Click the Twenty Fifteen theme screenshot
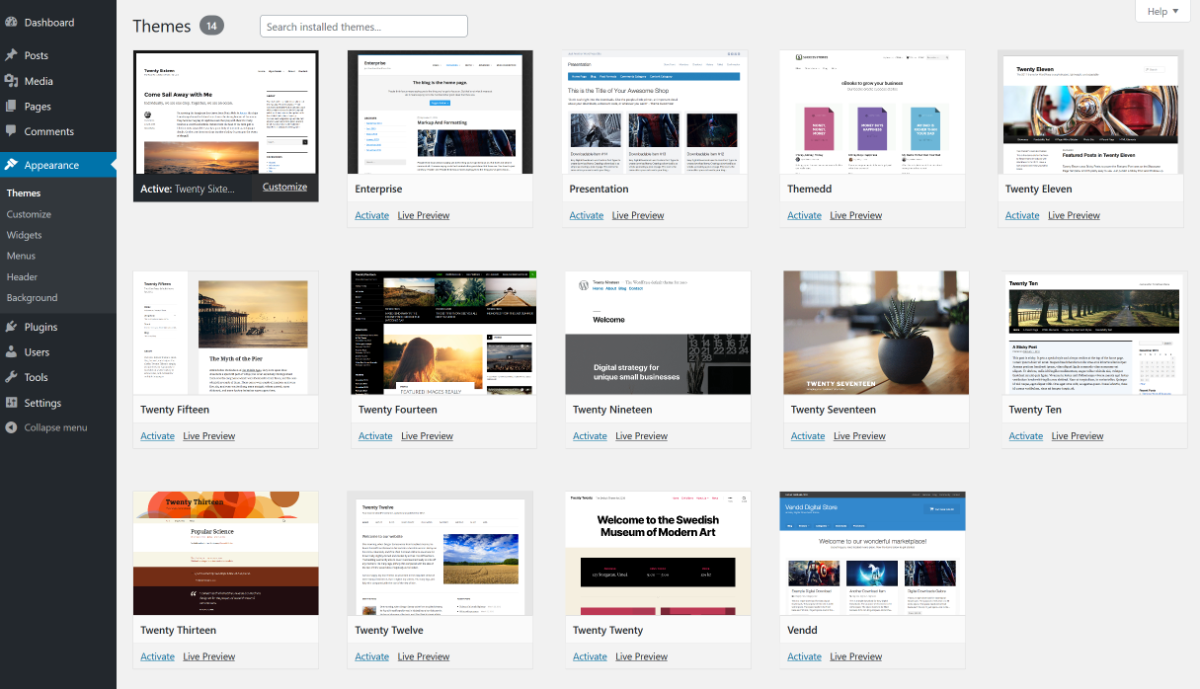The height and width of the screenshot is (689, 1200). pos(226,333)
